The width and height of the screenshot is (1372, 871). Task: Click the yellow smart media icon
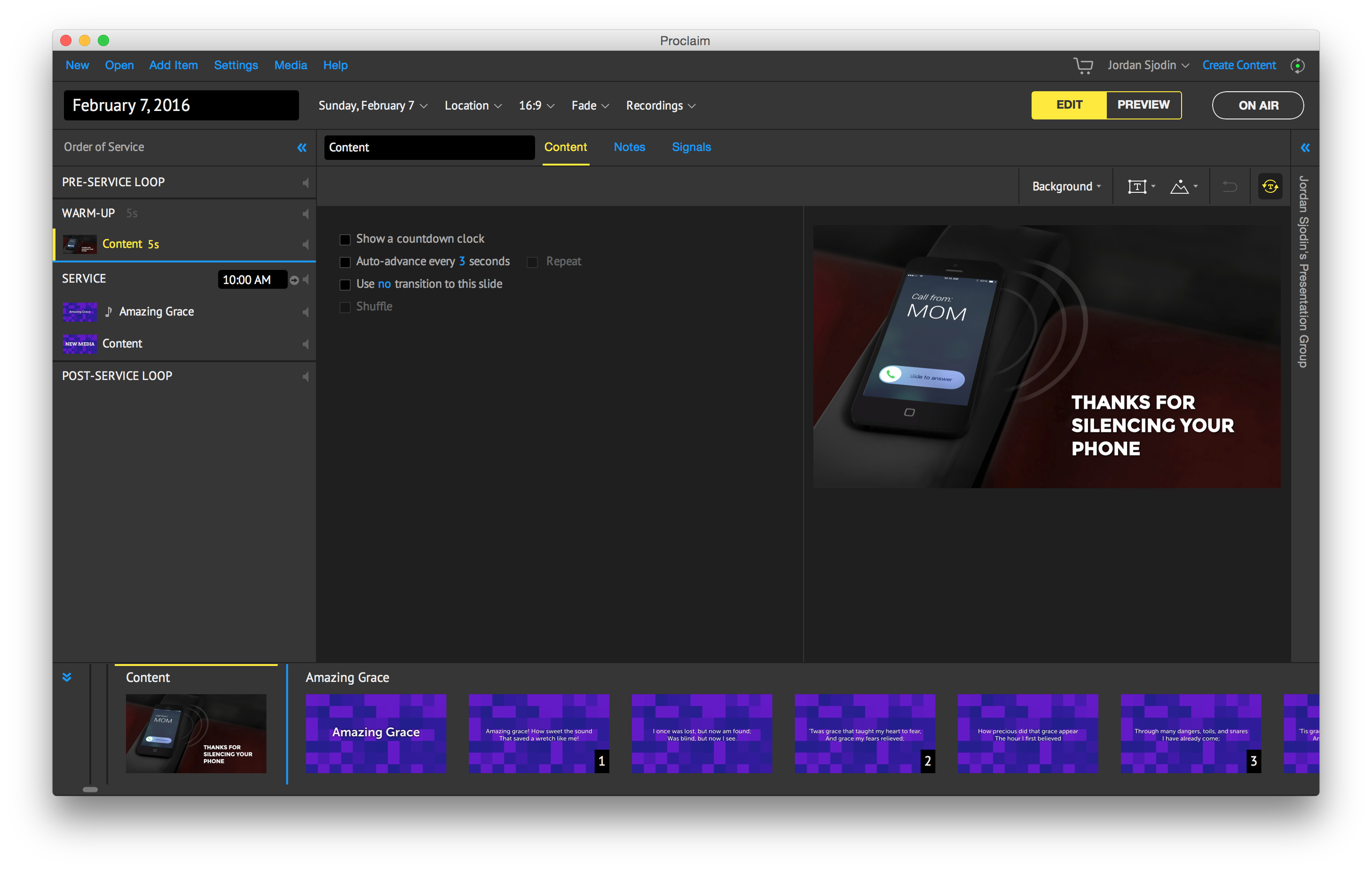coord(1270,186)
